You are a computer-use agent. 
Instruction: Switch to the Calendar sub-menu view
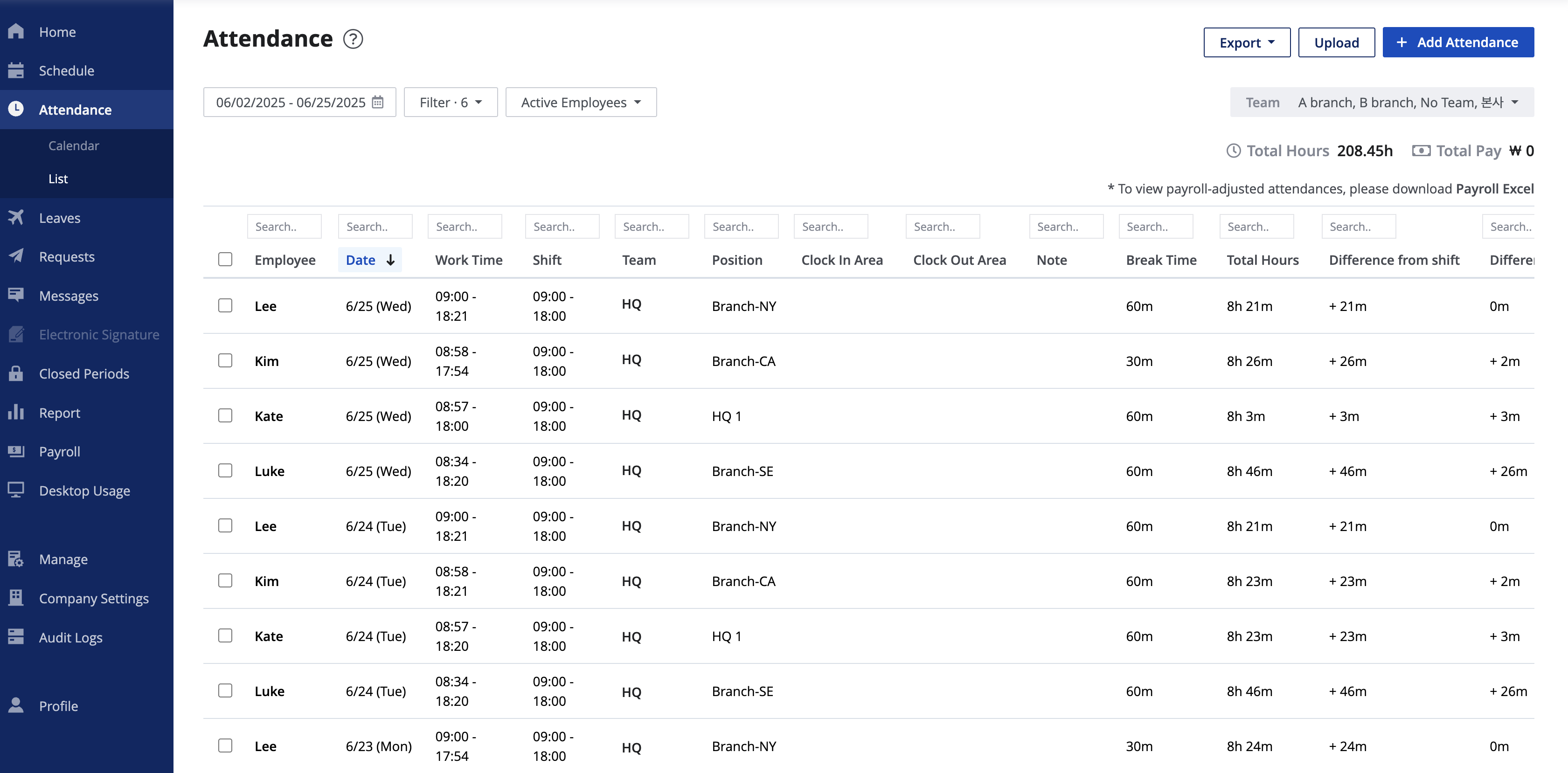point(74,145)
